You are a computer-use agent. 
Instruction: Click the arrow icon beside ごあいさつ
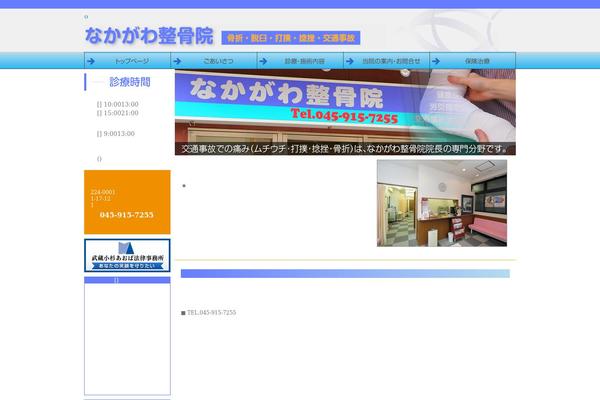tap(177, 61)
